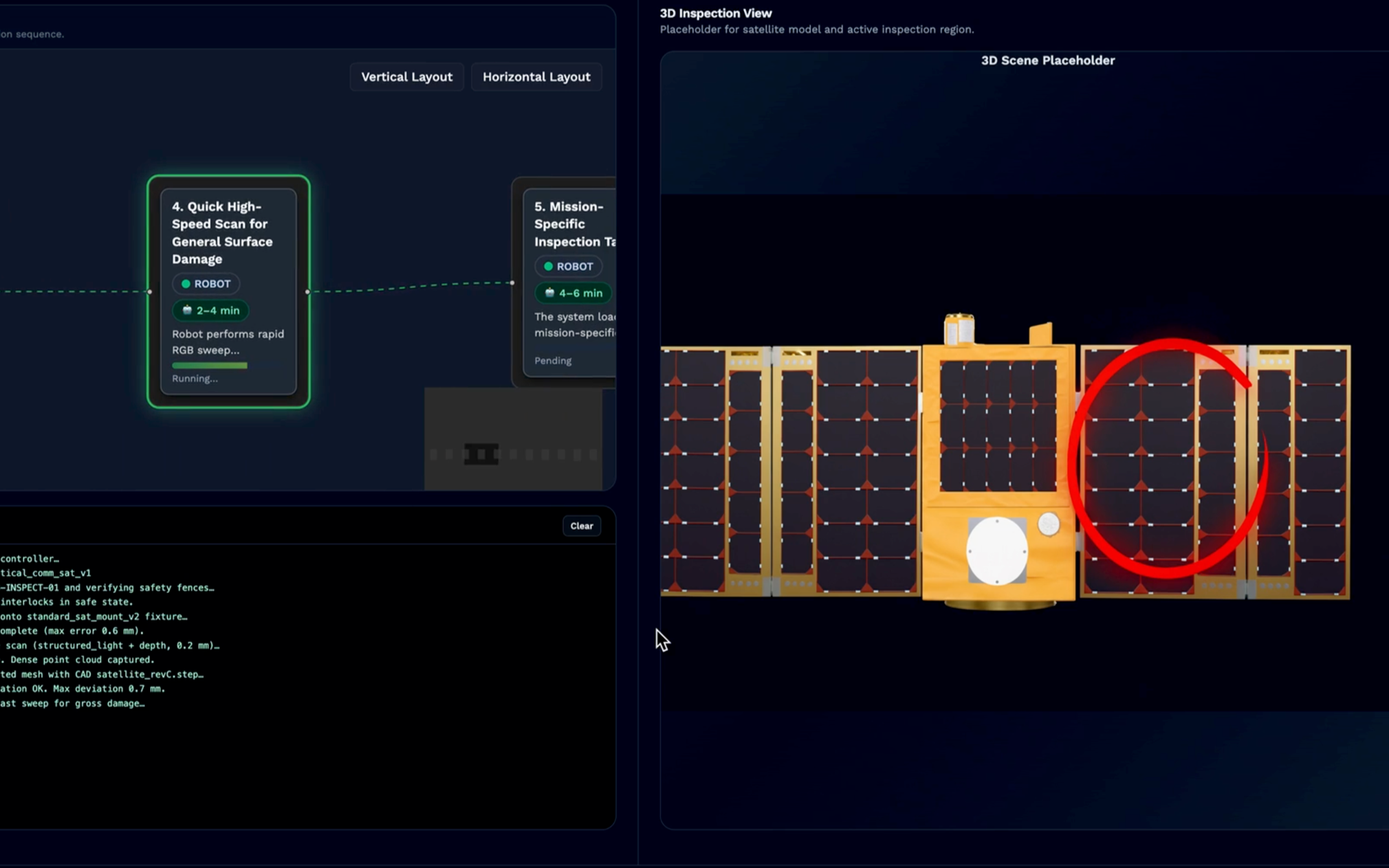Switch to Horizontal Layout
Screen dimensions: 1389x868
pos(536,77)
